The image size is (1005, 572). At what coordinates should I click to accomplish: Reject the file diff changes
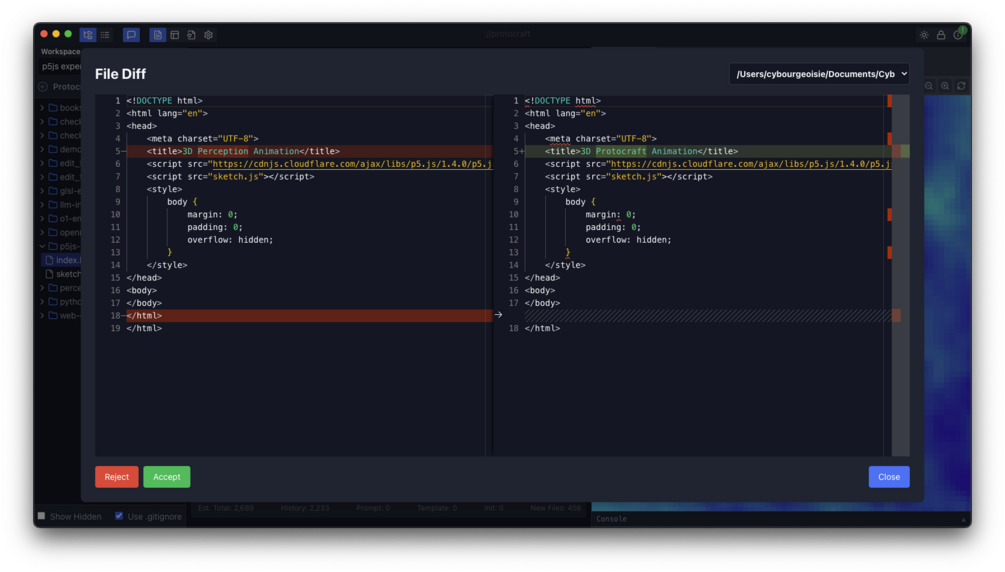[x=117, y=476]
